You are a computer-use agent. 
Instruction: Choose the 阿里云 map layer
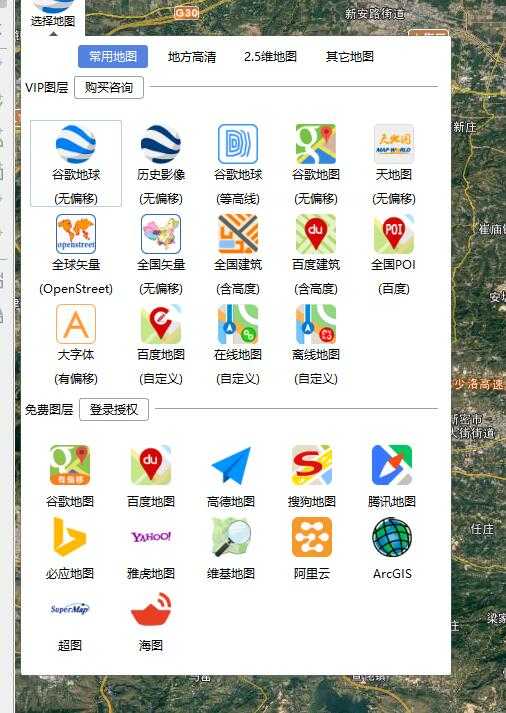point(312,548)
